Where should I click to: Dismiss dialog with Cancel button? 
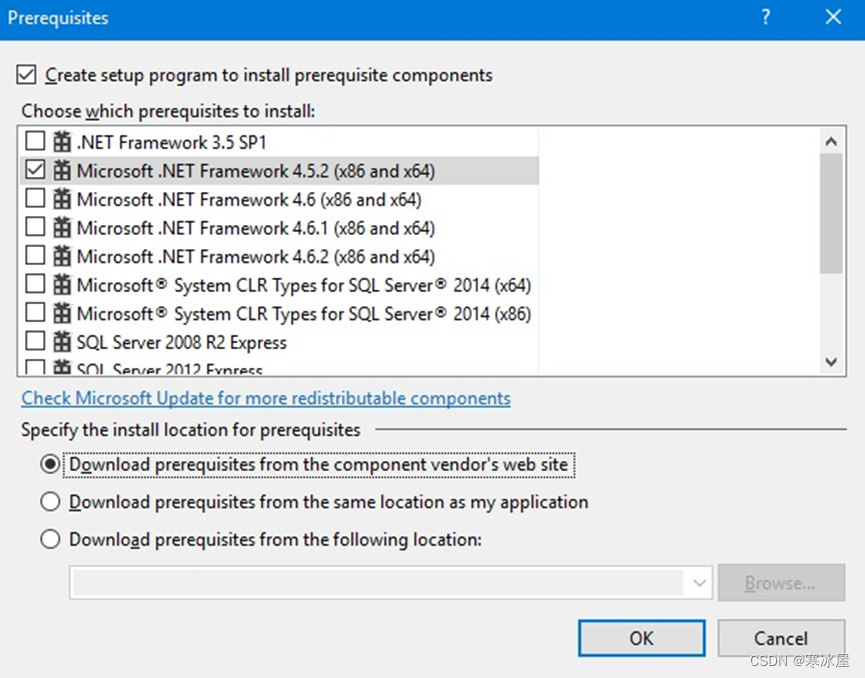point(781,638)
